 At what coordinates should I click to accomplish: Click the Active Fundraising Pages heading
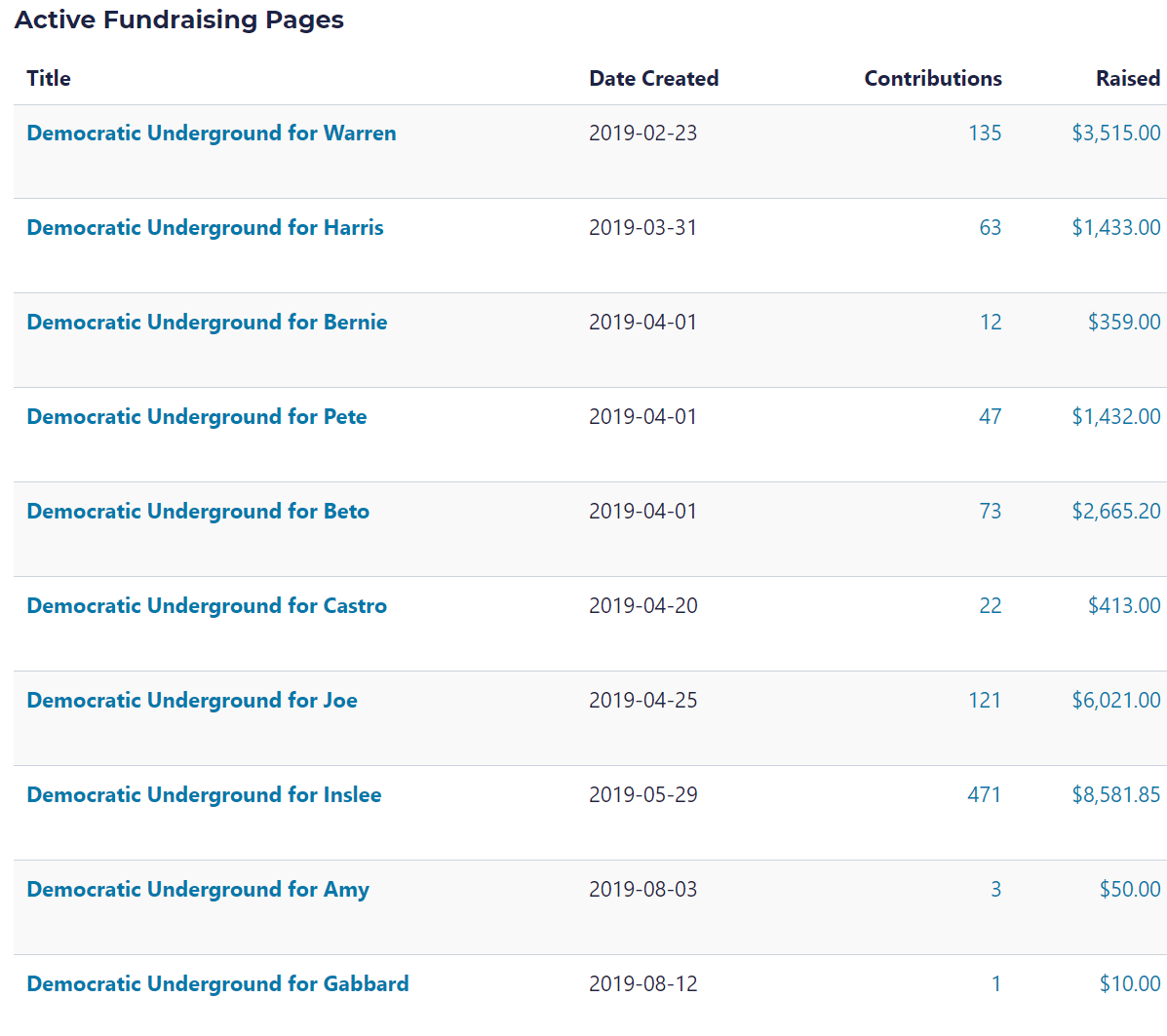(179, 20)
